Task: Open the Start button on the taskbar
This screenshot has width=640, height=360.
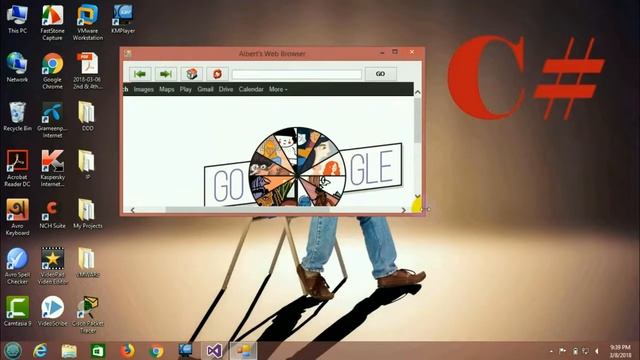Action: pos(13,351)
